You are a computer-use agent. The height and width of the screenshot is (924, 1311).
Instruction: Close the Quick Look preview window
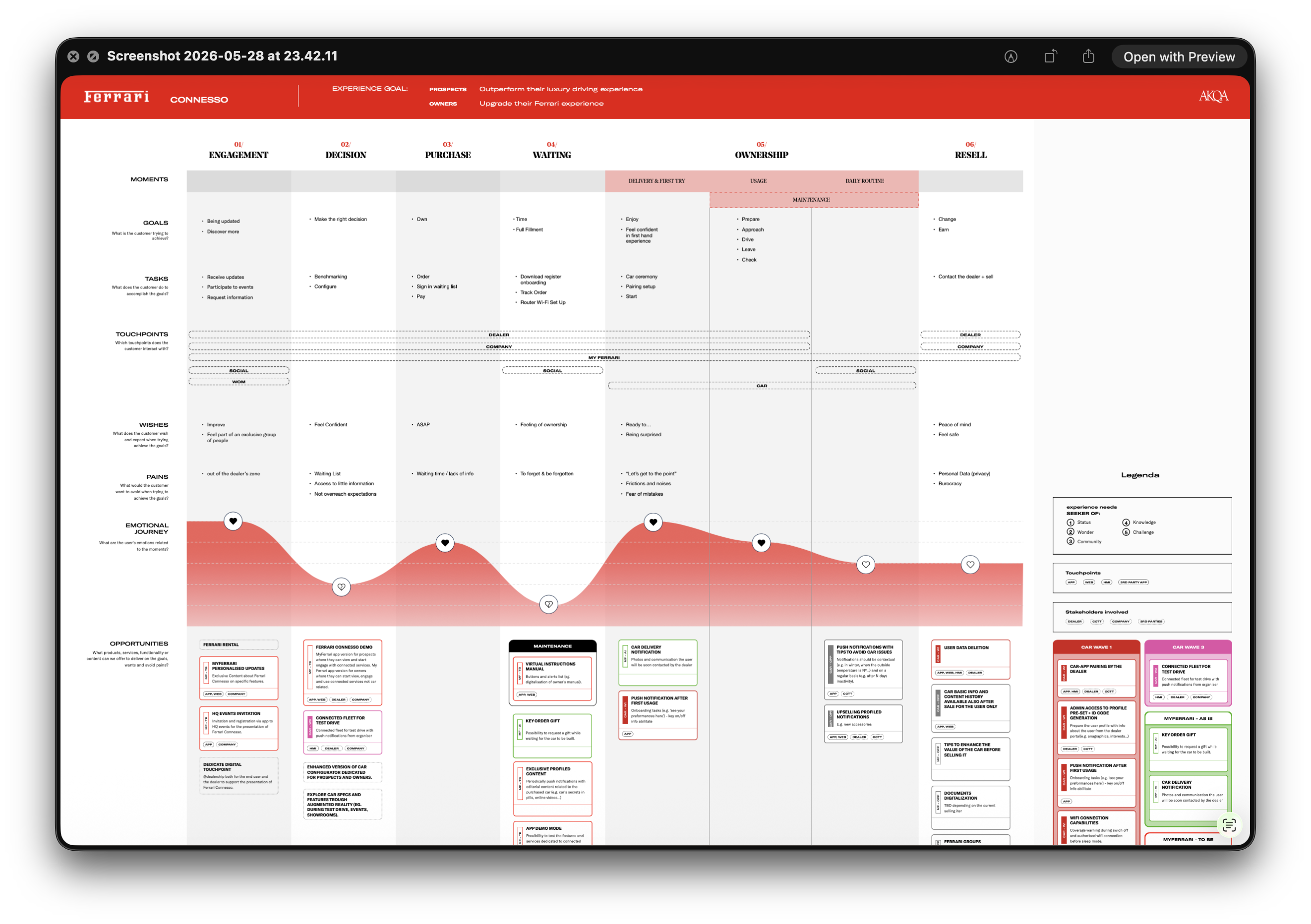point(73,57)
